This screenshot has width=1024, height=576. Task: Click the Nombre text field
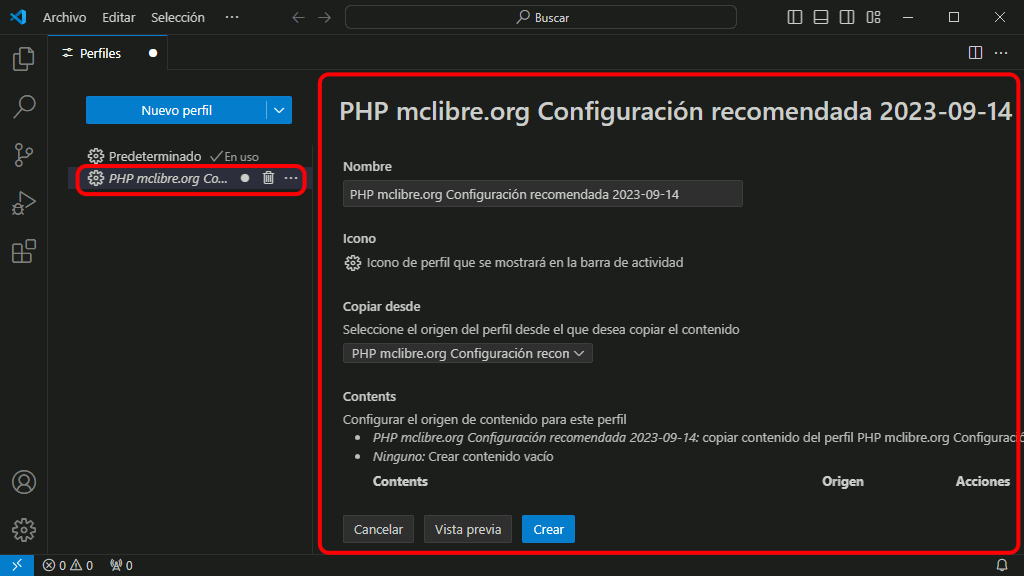(543, 194)
